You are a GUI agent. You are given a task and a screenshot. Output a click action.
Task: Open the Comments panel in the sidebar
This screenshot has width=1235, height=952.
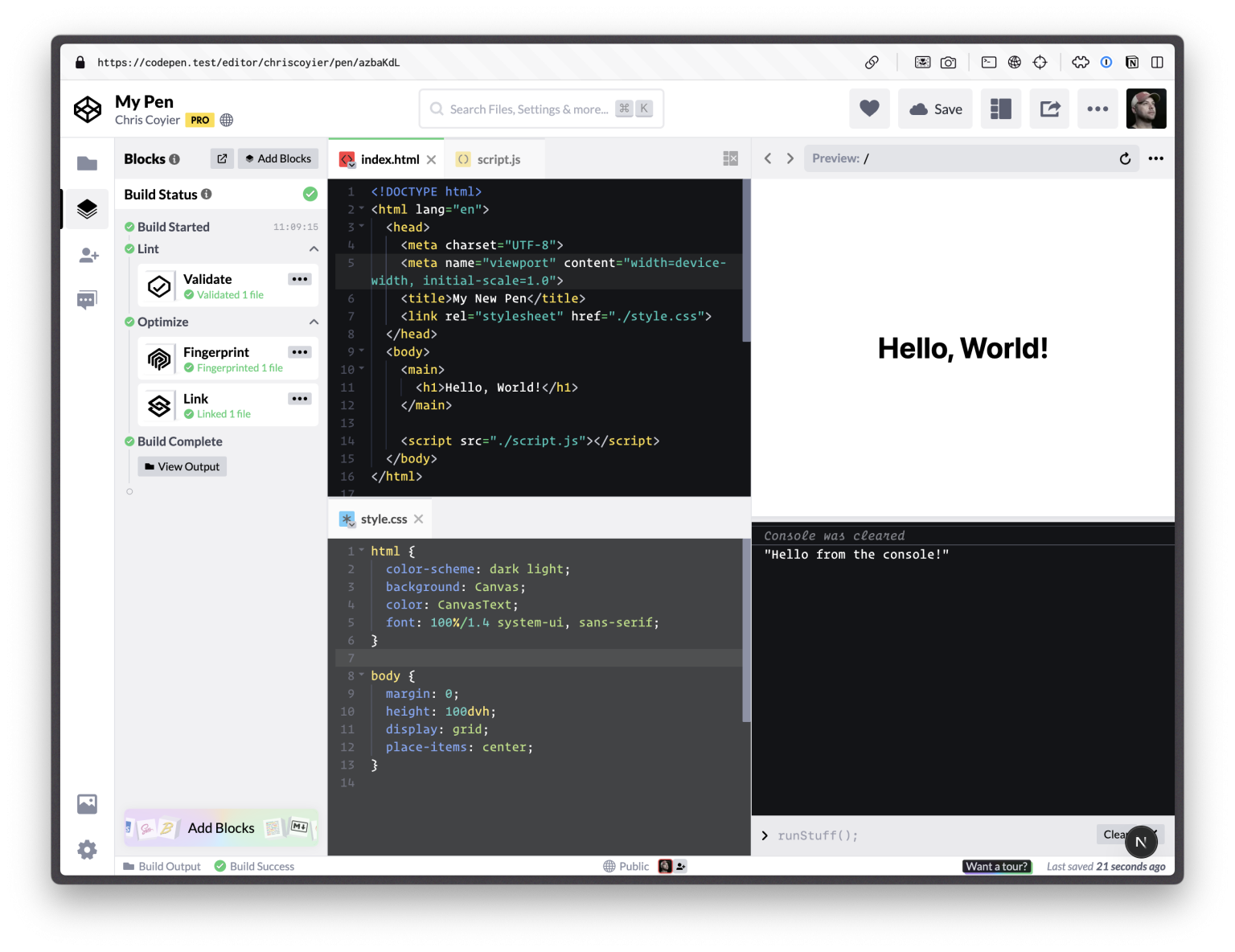tap(87, 299)
